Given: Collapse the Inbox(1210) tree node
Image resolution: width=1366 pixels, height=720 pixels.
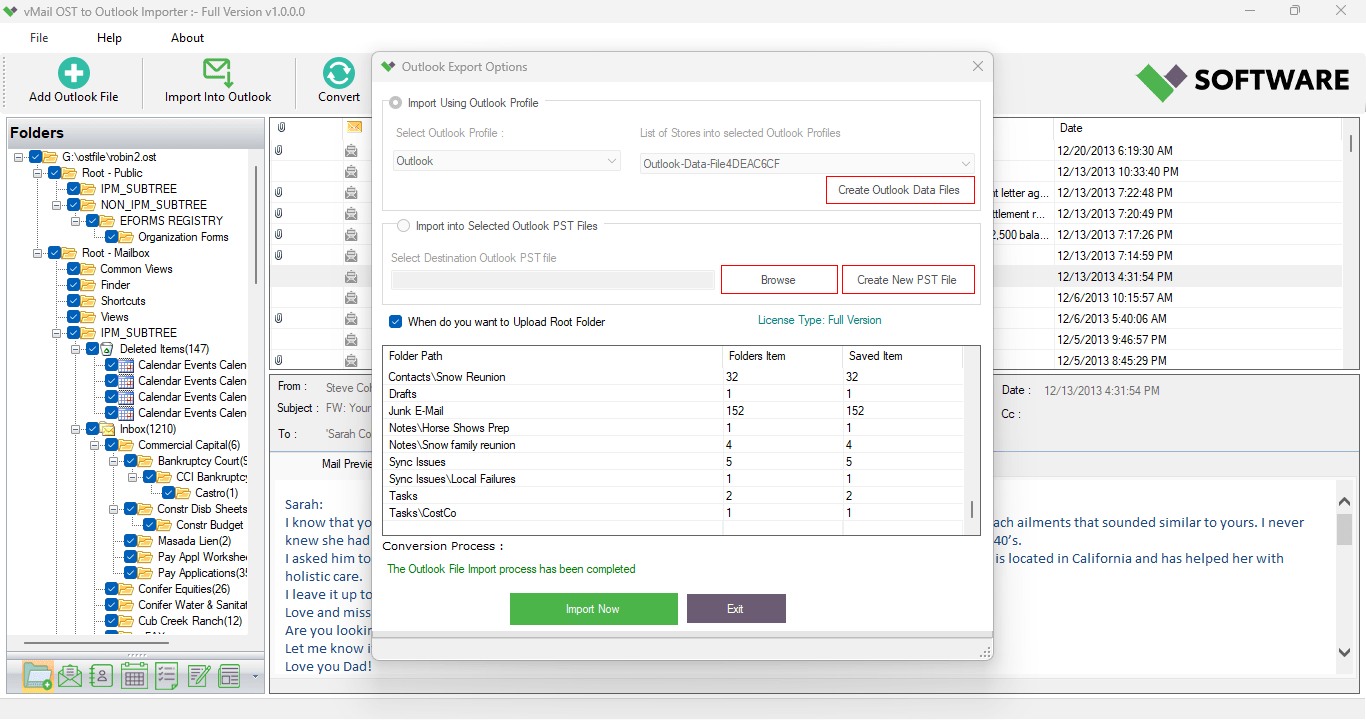Looking at the screenshot, I should (75, 429).
